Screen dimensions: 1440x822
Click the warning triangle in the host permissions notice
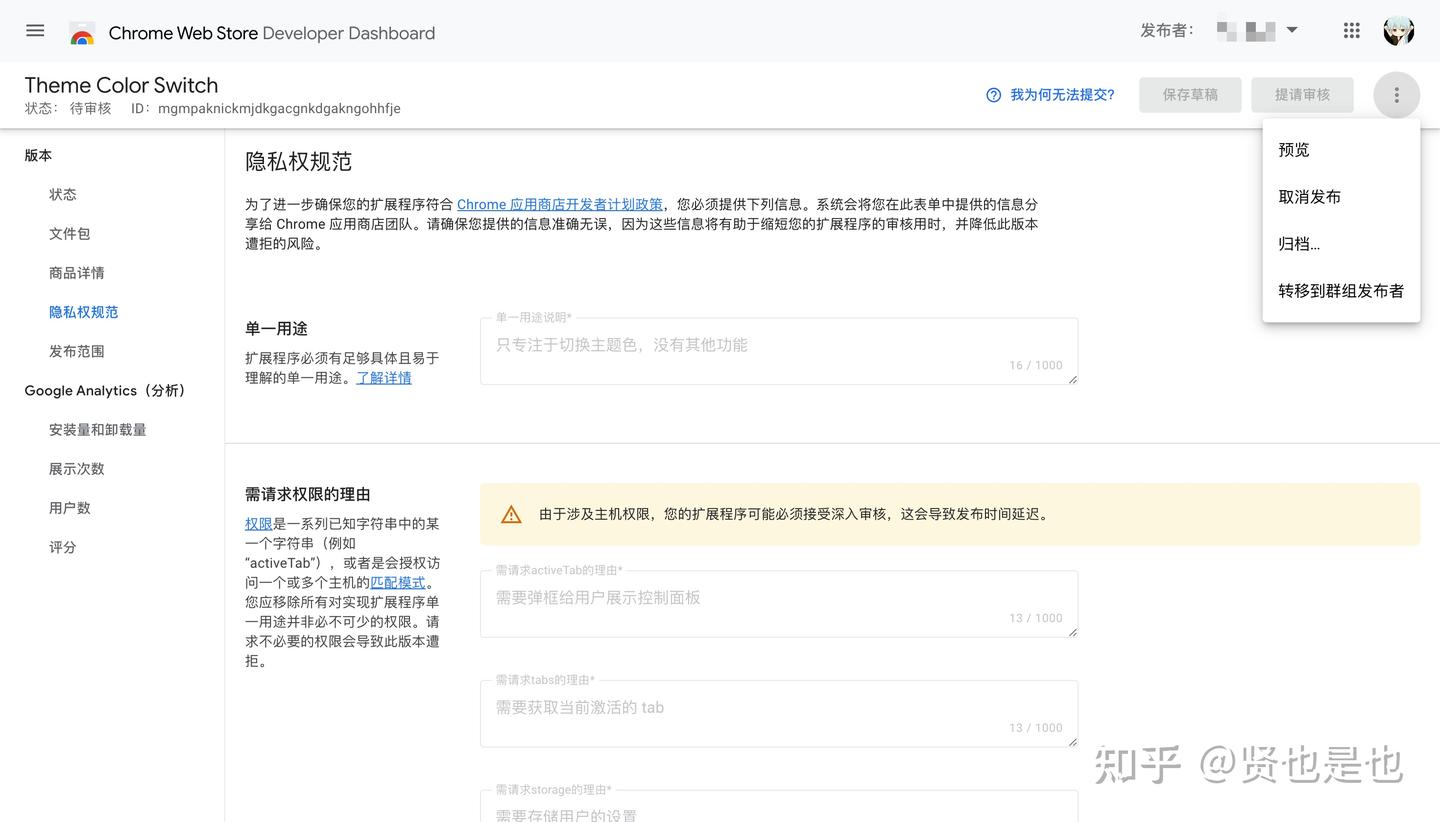click(x=512, y=514)
